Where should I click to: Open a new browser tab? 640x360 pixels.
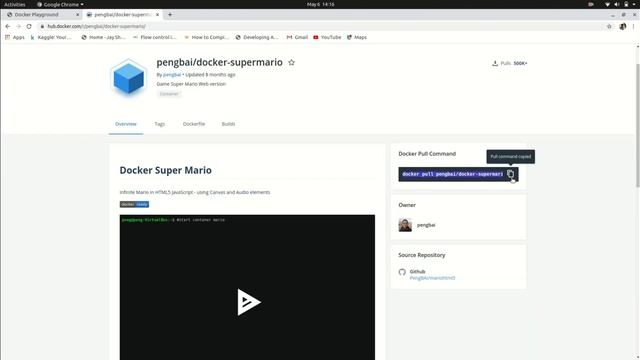click(170, 15)
